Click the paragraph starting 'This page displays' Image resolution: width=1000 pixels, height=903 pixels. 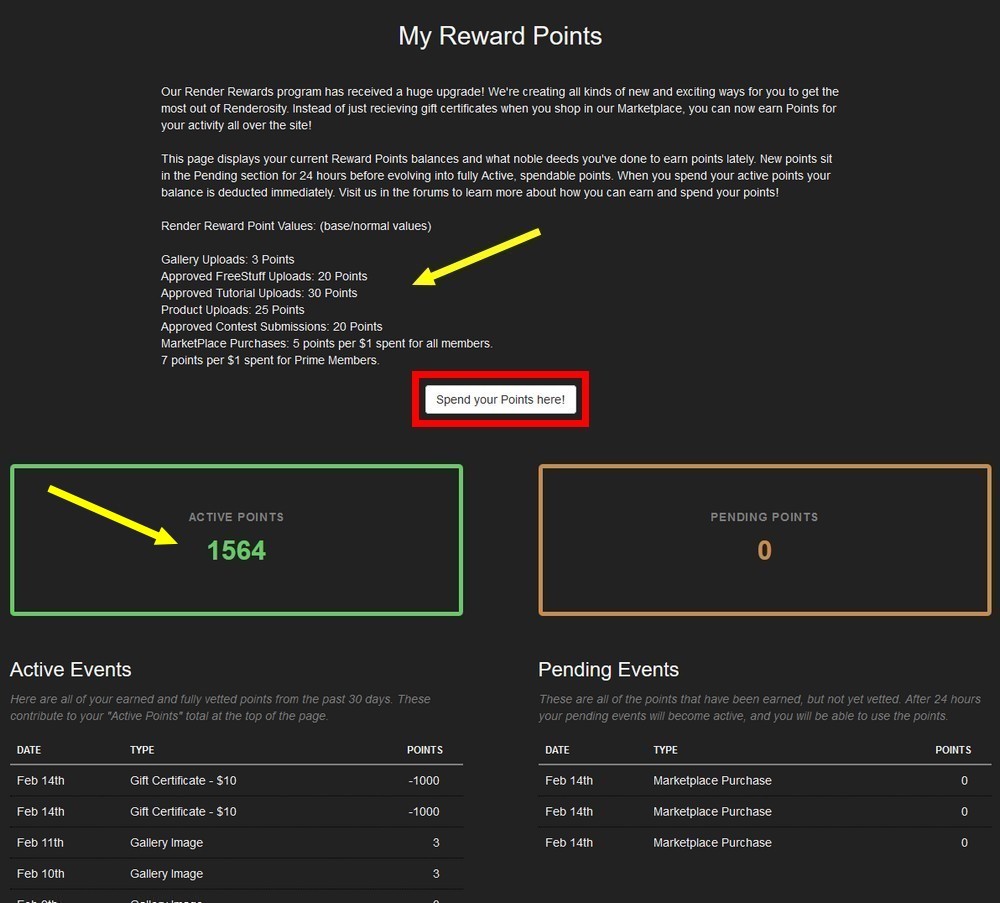[497, 175]
